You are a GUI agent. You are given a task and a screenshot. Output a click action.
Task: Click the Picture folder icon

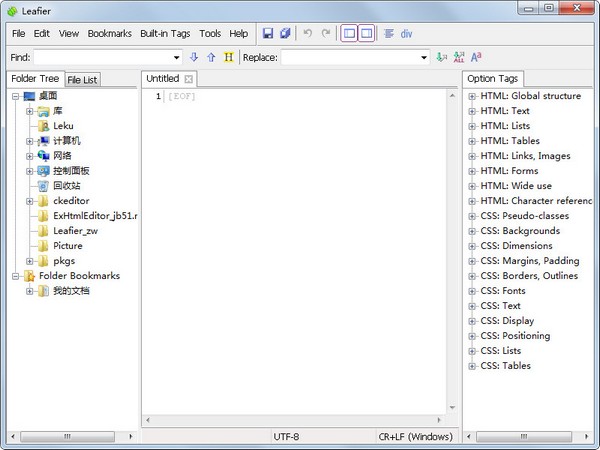[43, 246]
